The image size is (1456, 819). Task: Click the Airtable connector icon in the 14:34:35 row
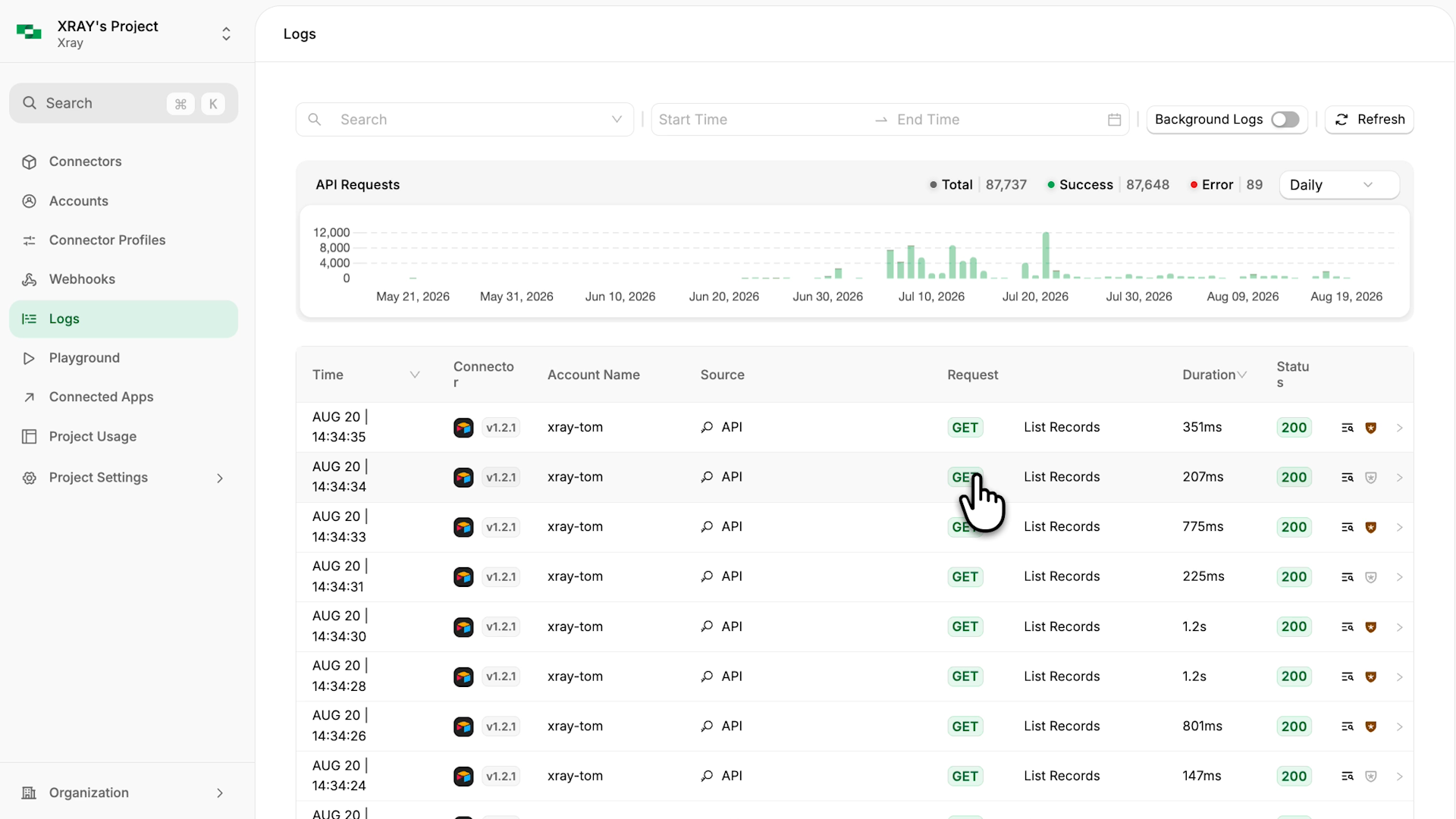click(463, 428)
